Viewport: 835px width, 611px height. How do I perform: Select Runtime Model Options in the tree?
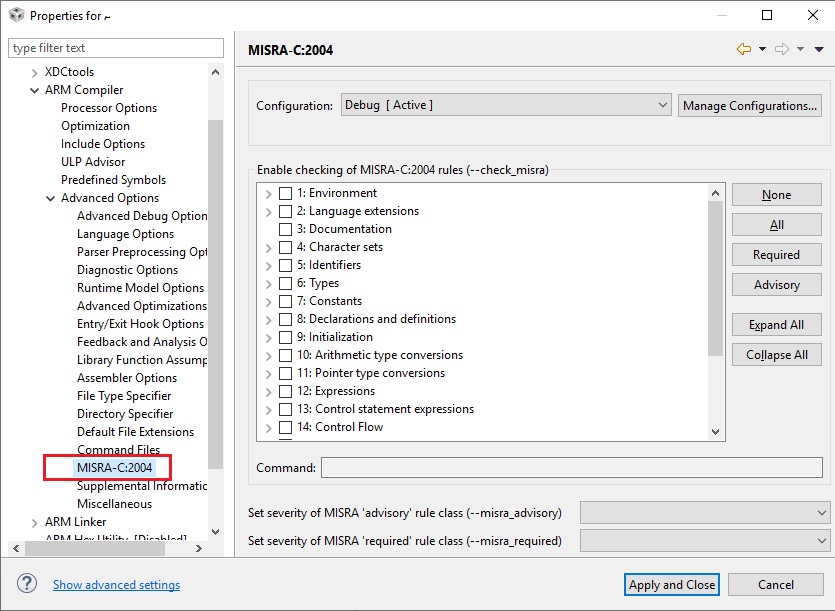[141, 288]
